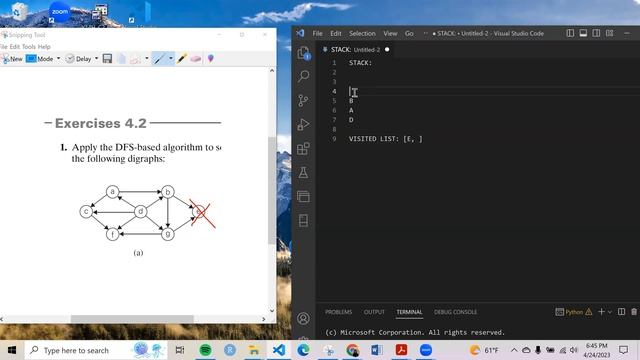
Task: Open Microsoft Edge from the taskbar
Action: pos(303,350)
